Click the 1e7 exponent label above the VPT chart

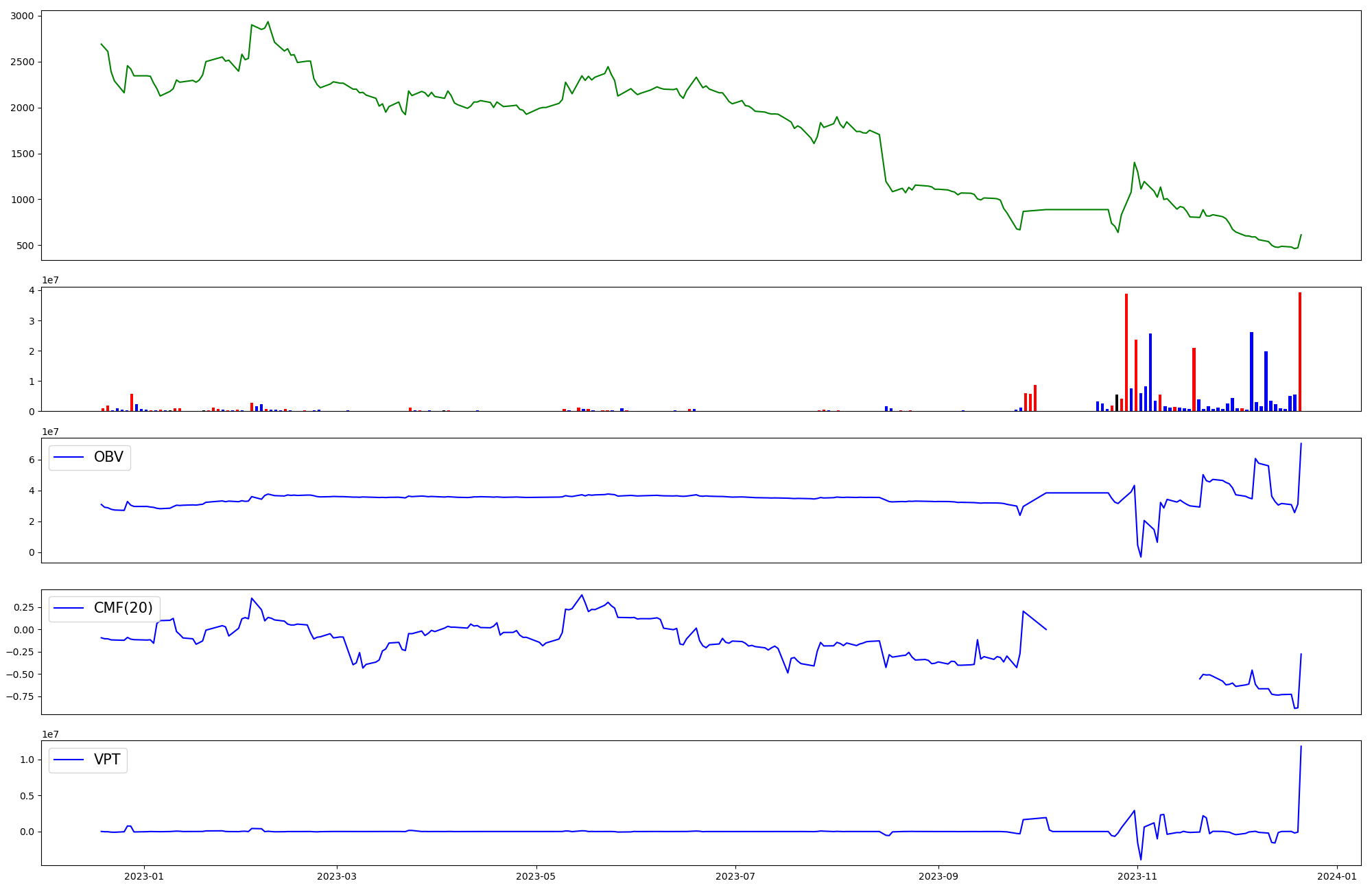[x=50, y=734]
